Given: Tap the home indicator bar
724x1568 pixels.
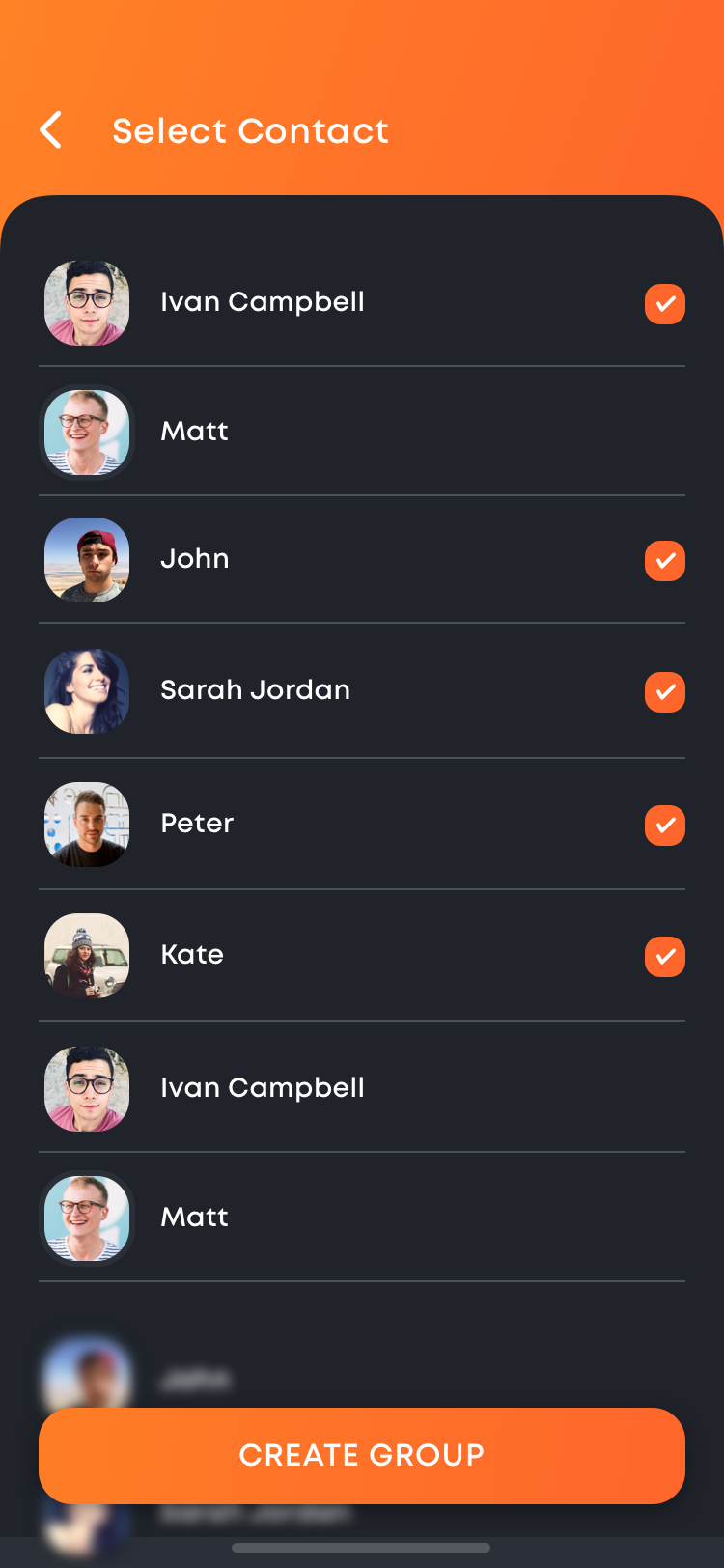Looking at the screenshot, I should [x=361, y=1548].
